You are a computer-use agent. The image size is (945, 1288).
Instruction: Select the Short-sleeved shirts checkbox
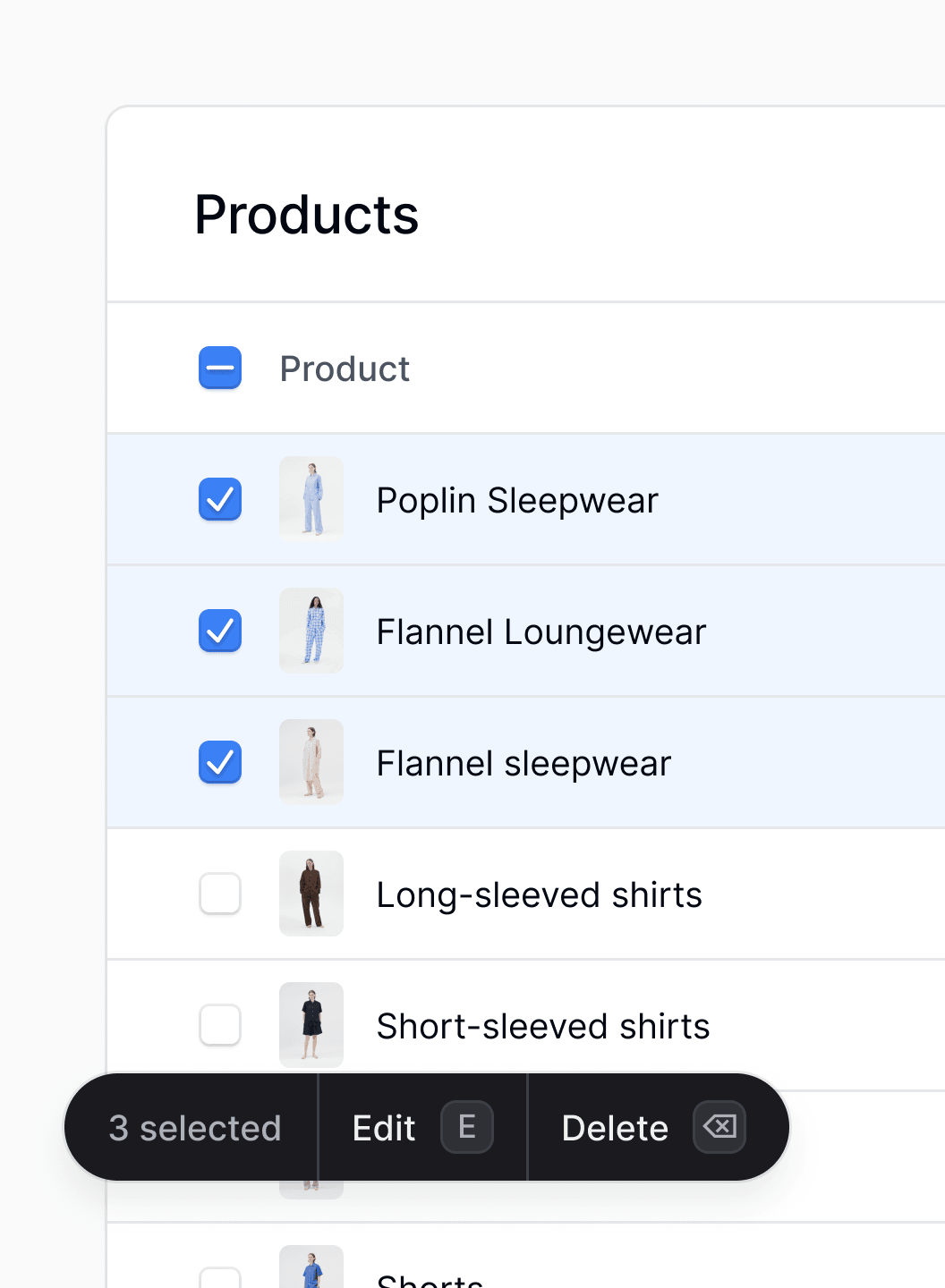220,1025
